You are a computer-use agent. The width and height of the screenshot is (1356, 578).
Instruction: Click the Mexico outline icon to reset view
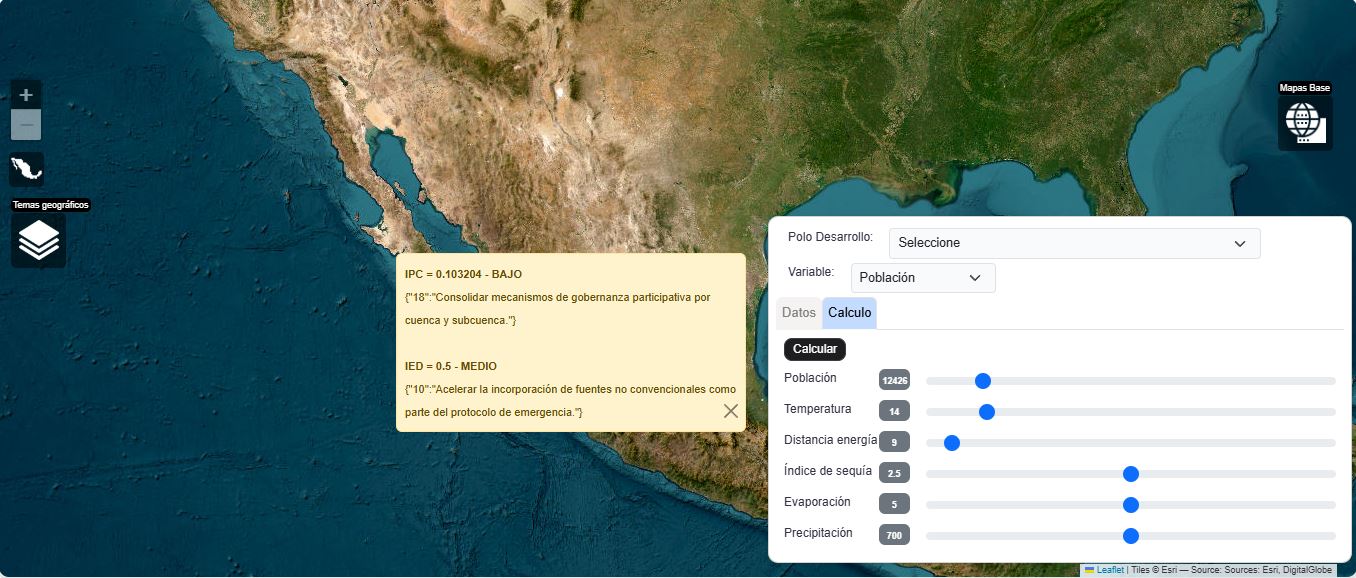coord(25,169)
